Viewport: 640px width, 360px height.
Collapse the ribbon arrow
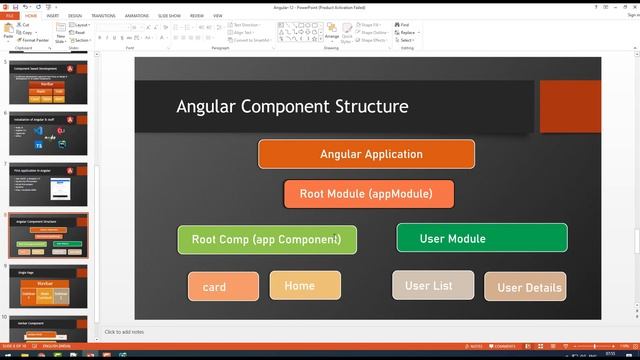pos(636,48)
